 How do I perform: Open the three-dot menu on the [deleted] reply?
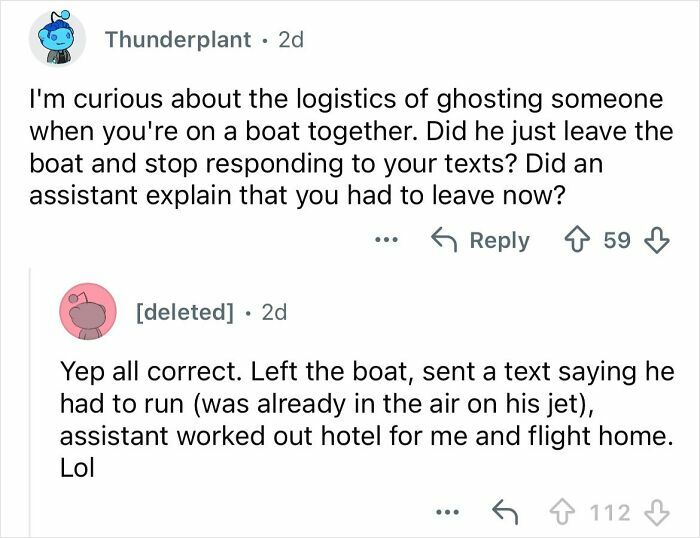coord(449,513)
